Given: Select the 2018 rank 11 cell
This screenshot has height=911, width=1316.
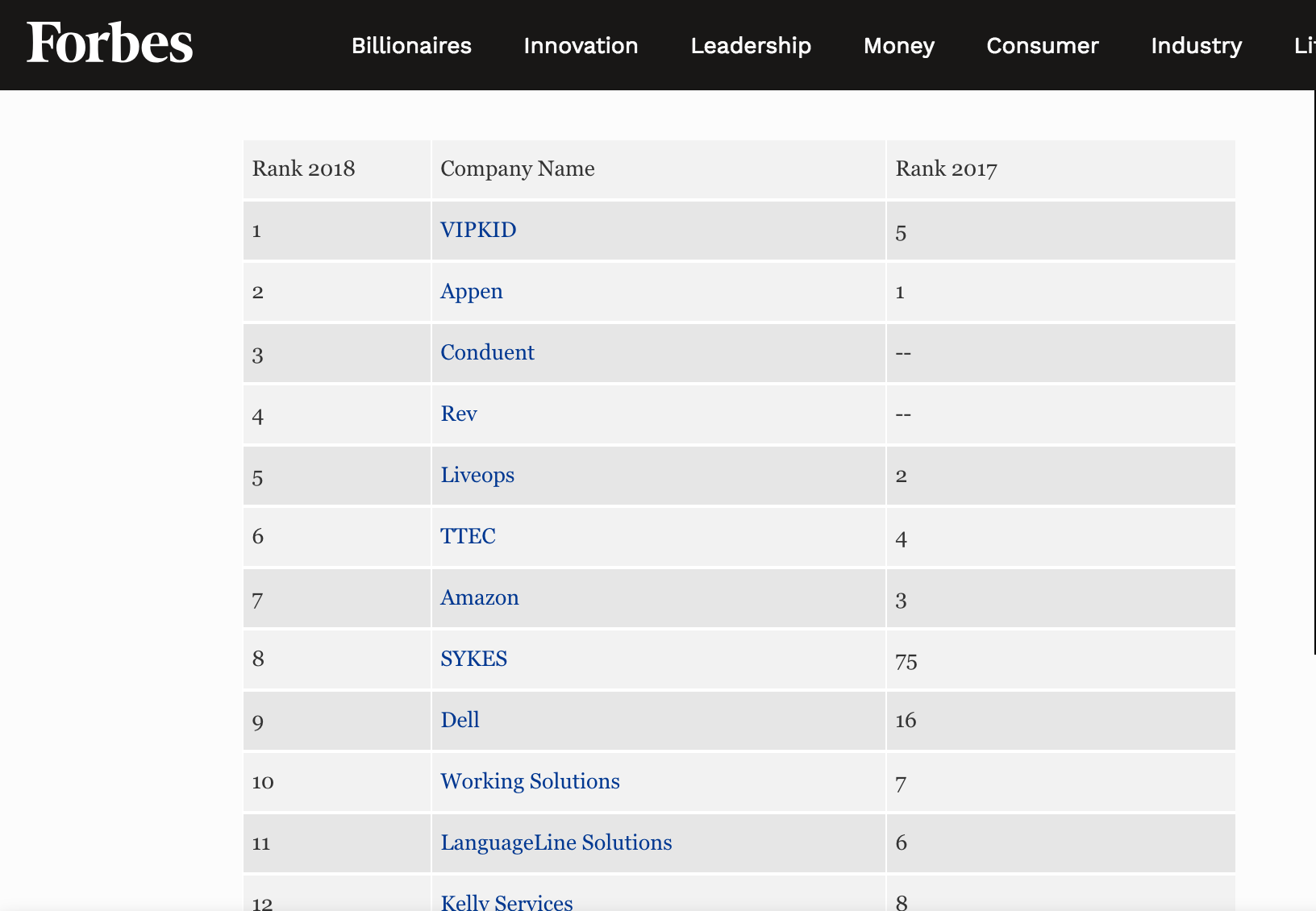Looking at the screenshot, I should 337,843.
